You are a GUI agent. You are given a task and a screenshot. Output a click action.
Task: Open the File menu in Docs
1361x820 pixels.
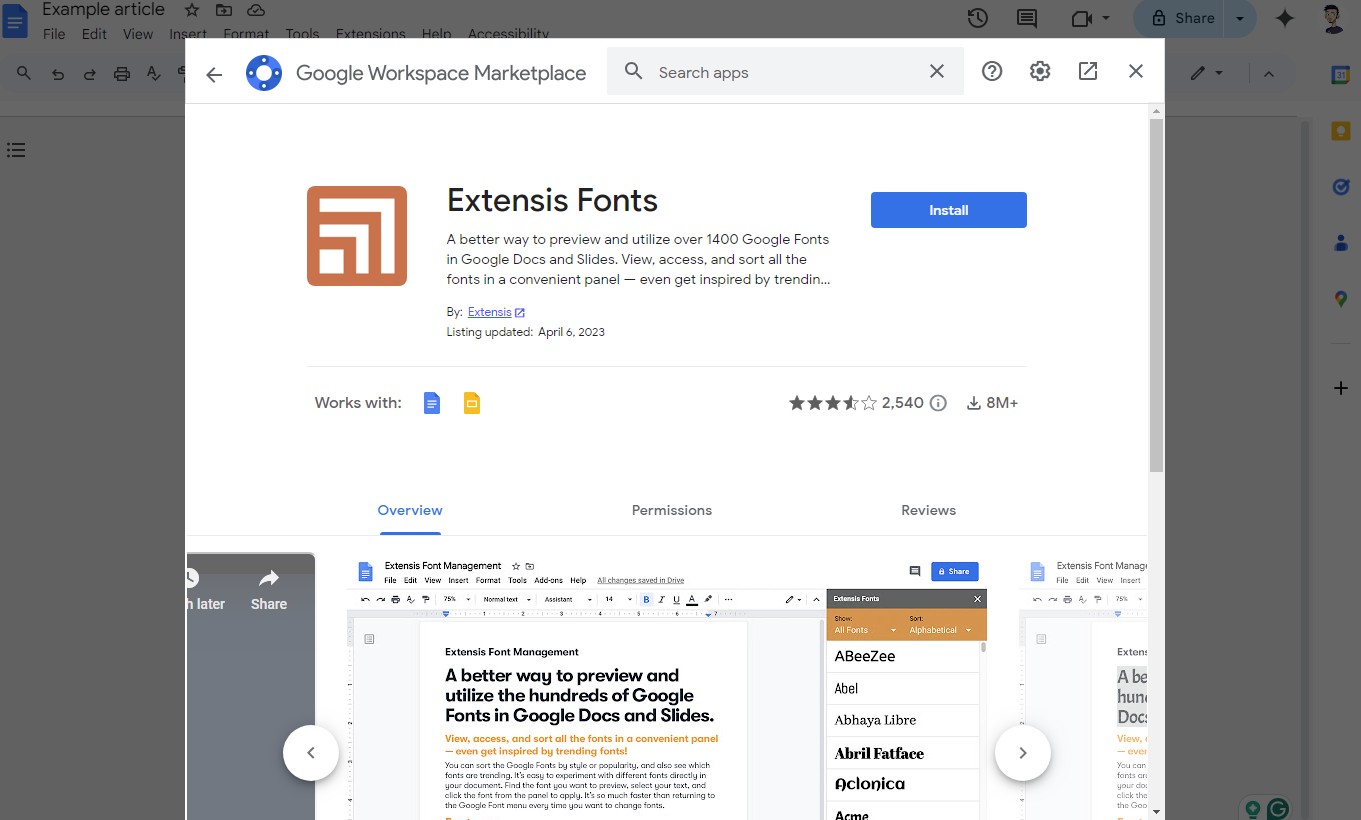(54, 34)
